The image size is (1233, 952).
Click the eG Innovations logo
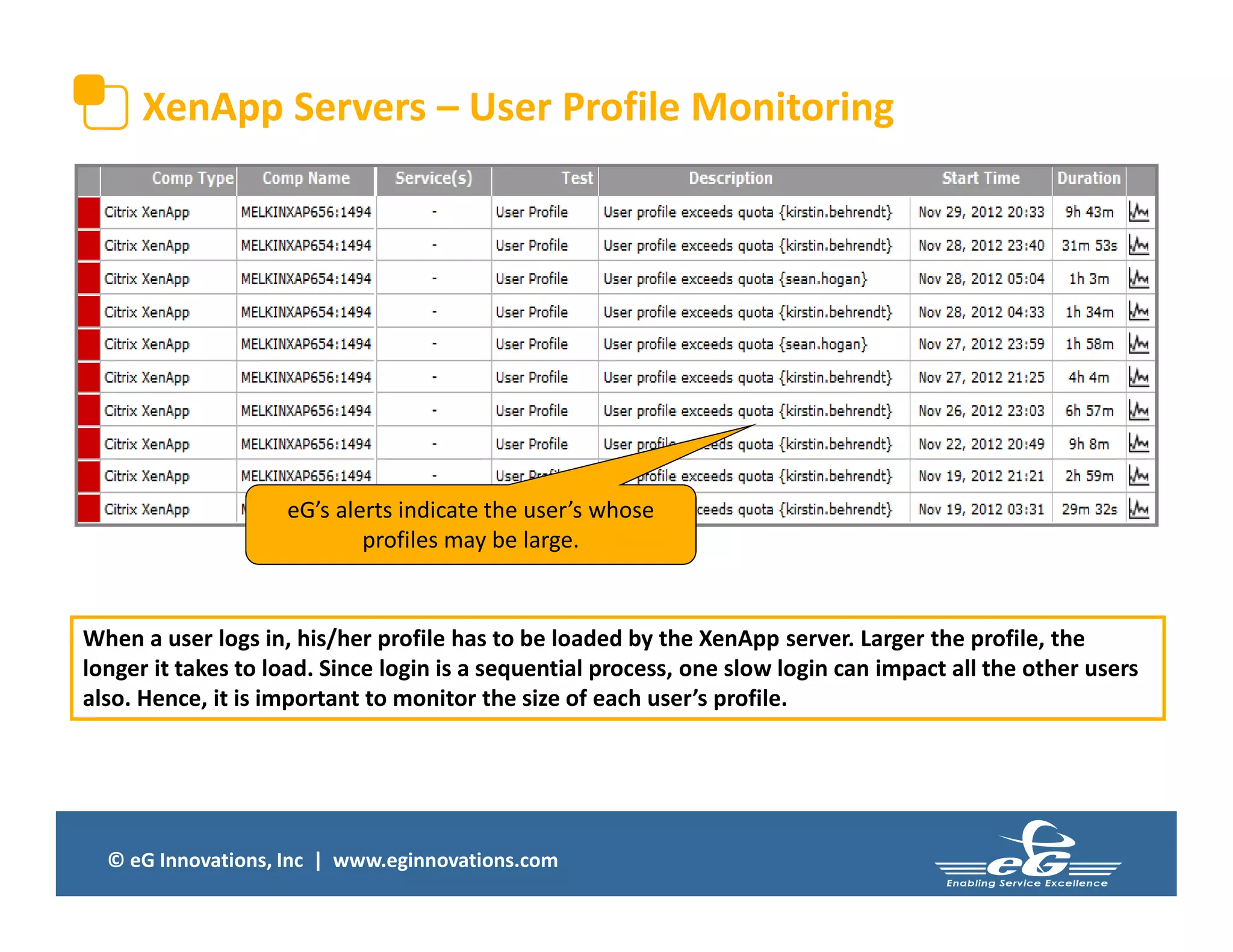pos(1028,855)
